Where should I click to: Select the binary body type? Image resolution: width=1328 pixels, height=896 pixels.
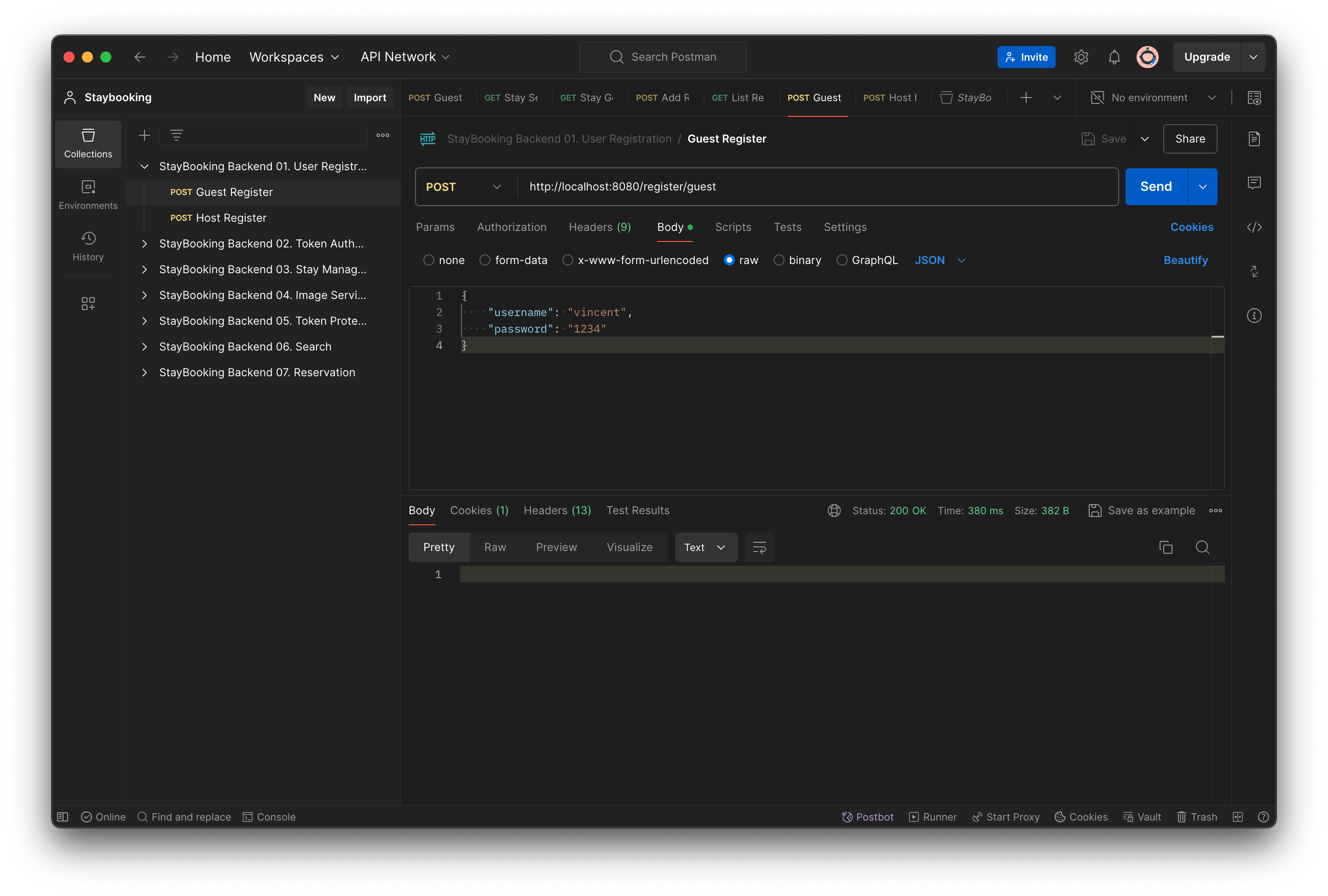point(779,260)
